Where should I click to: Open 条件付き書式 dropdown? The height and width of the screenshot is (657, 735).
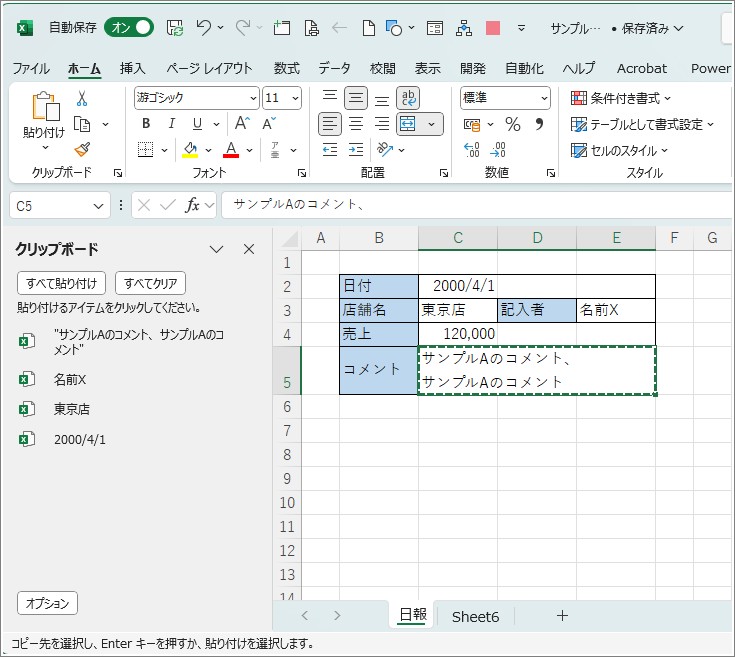pos(621,98)
